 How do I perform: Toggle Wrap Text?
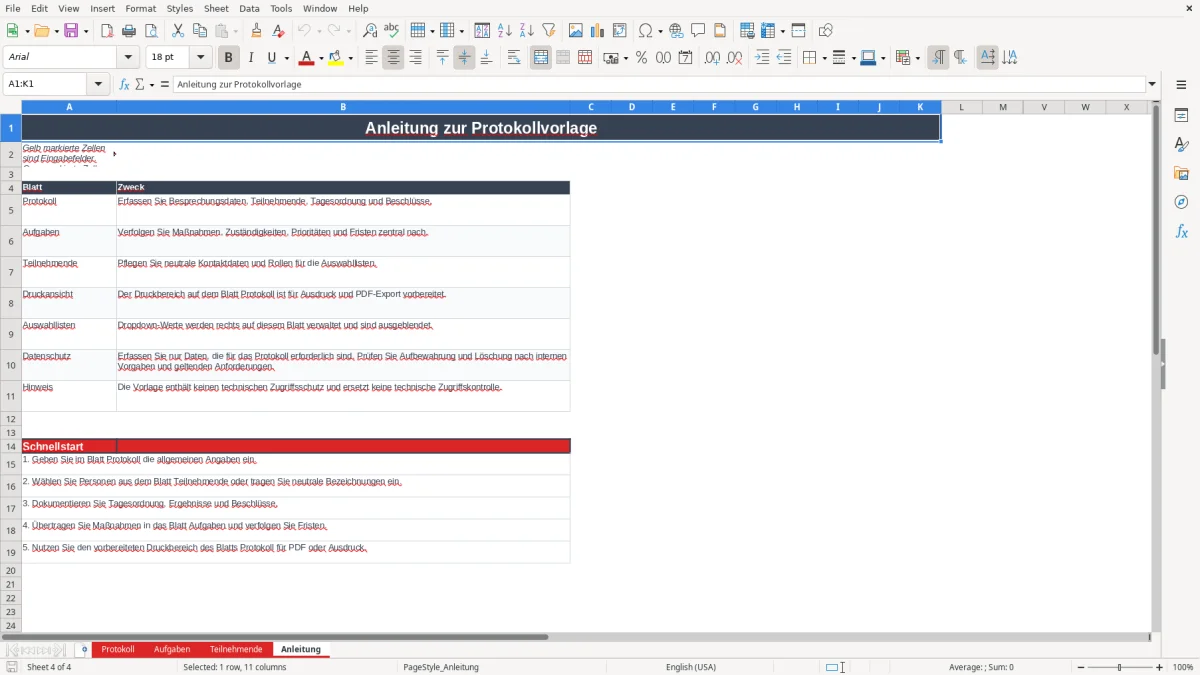tap(514, 58)
